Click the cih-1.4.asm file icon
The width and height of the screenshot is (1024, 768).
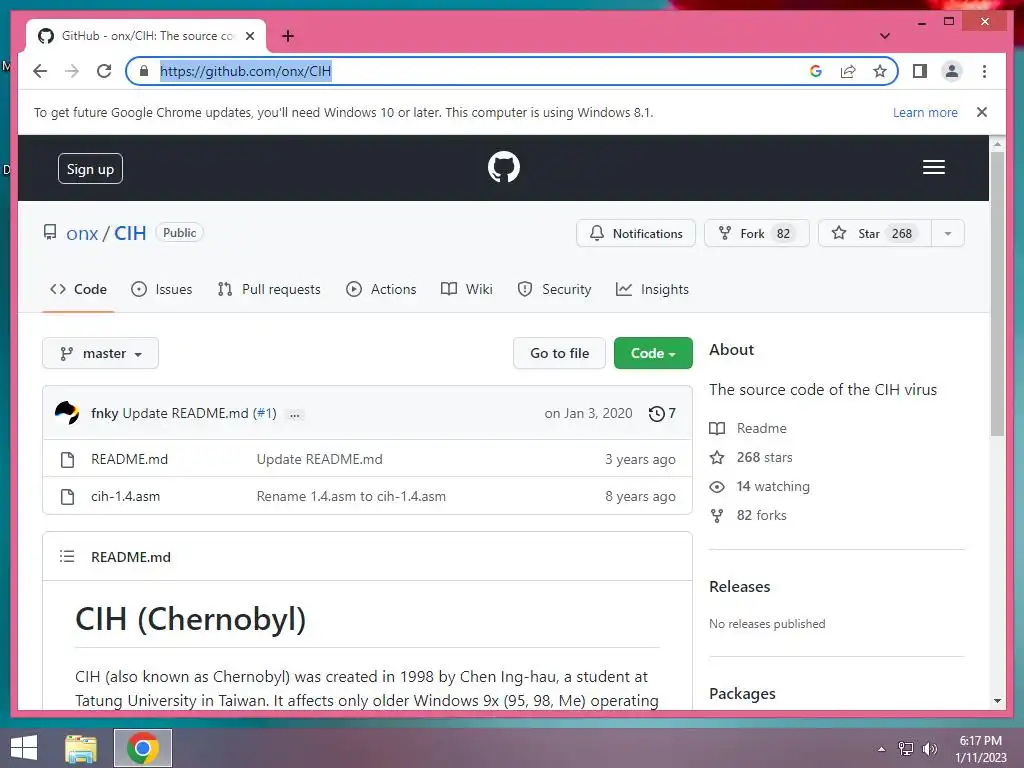click(67, 496)
